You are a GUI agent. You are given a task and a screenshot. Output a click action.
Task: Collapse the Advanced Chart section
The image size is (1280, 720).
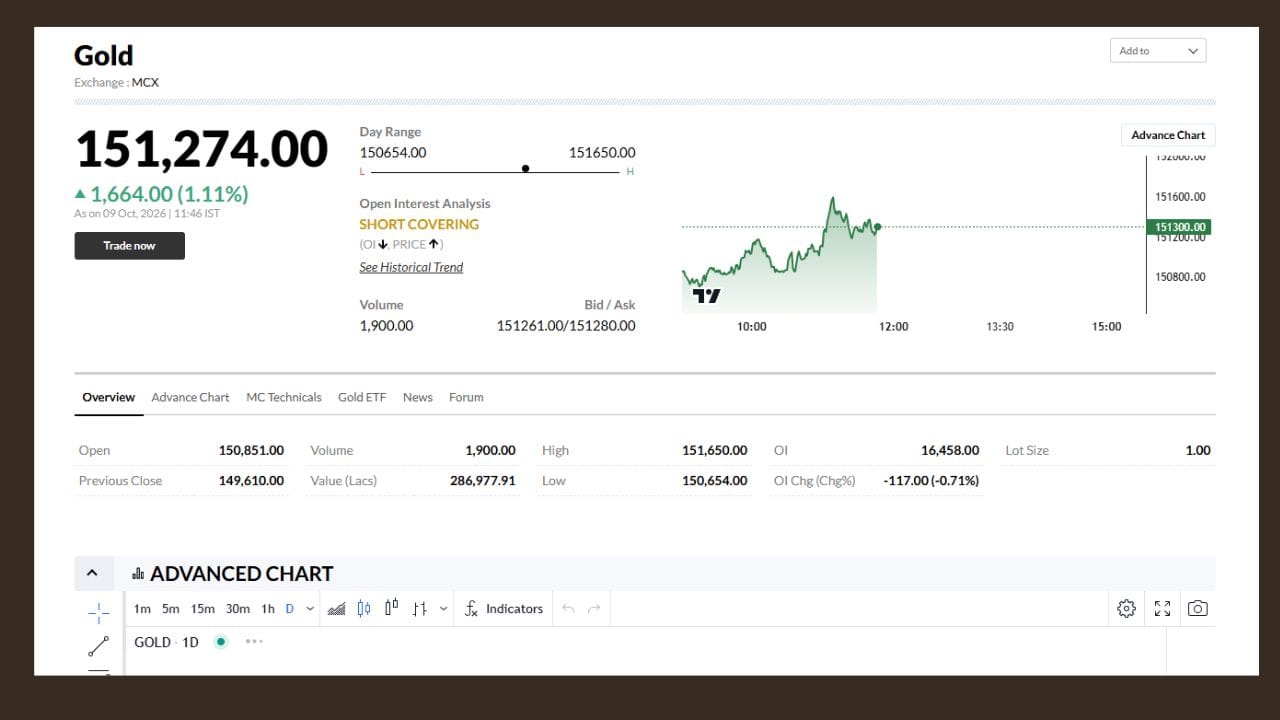(x=92, y=573)
